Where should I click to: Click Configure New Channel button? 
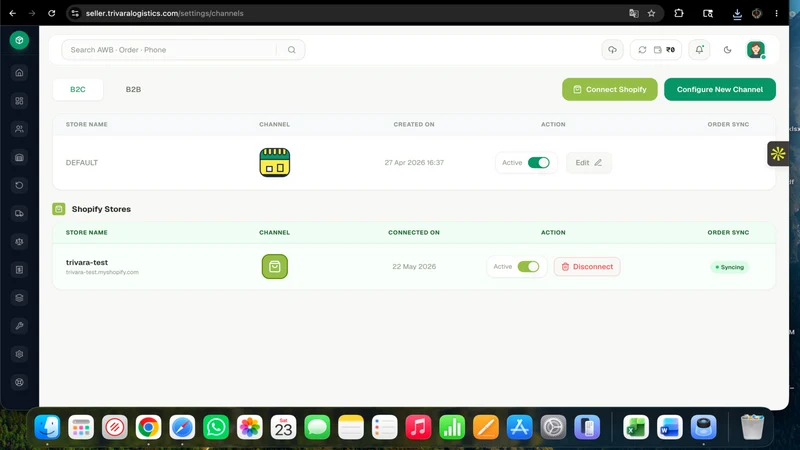click(x=720, y=89)
